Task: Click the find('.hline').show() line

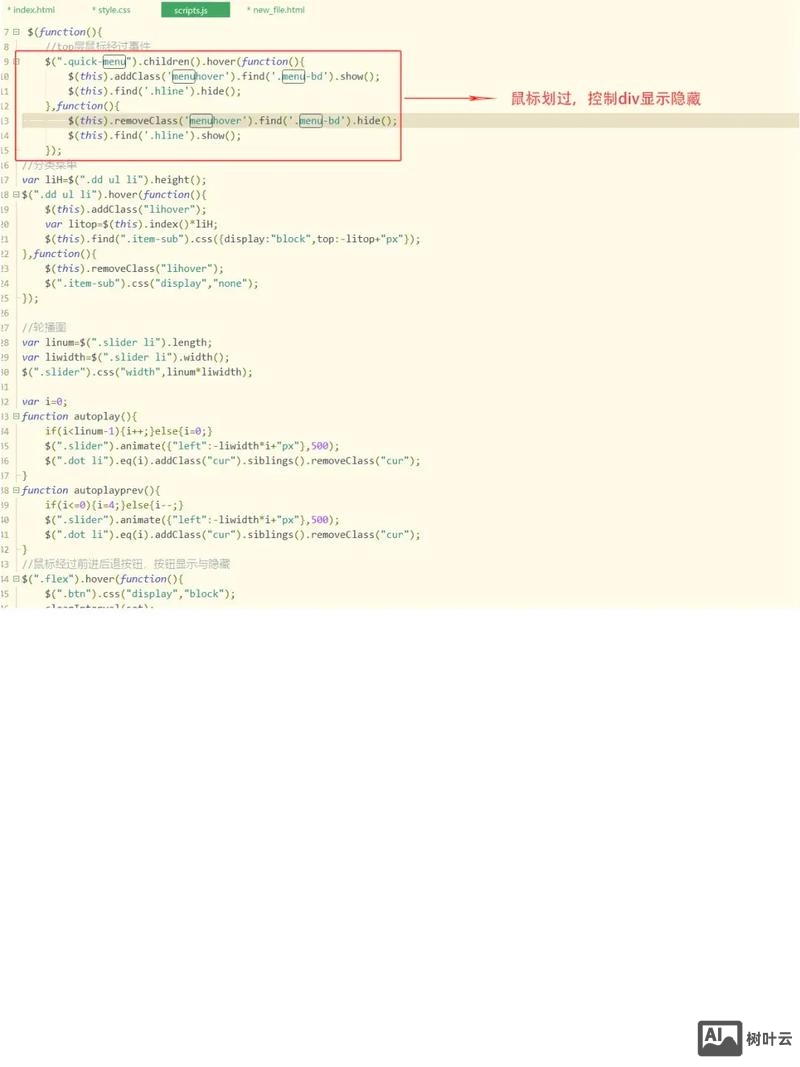Action: click(x=154, y=135)
